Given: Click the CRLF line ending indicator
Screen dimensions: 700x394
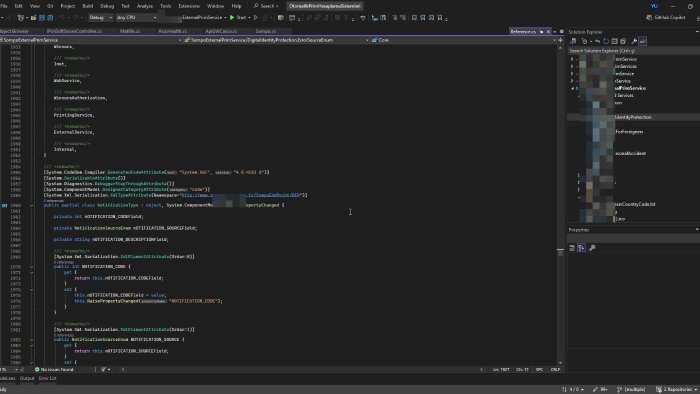Looking at the screenshot, I should coord(555,369).
